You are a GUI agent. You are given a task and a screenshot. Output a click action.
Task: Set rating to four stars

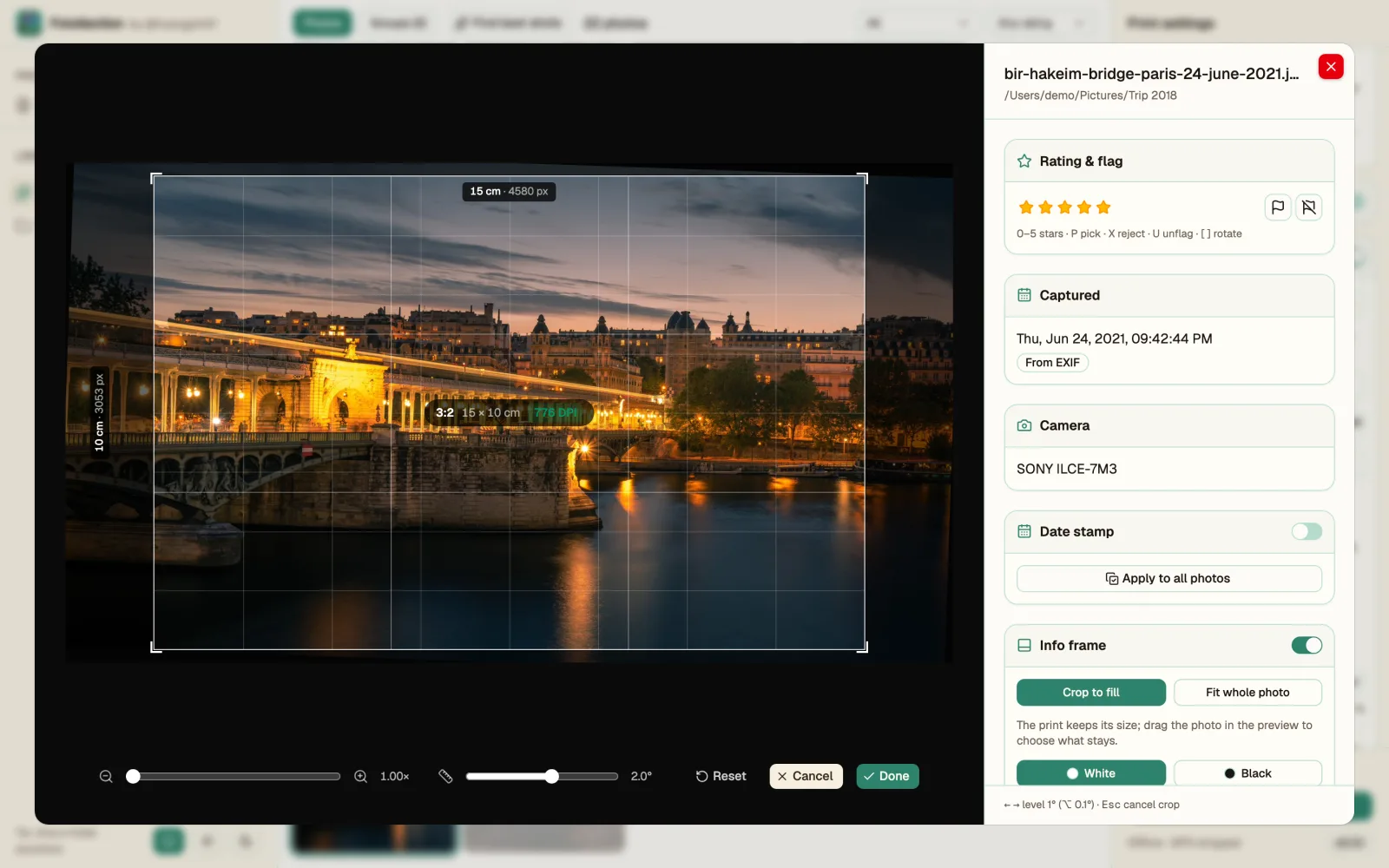(x=1084, y=207)
